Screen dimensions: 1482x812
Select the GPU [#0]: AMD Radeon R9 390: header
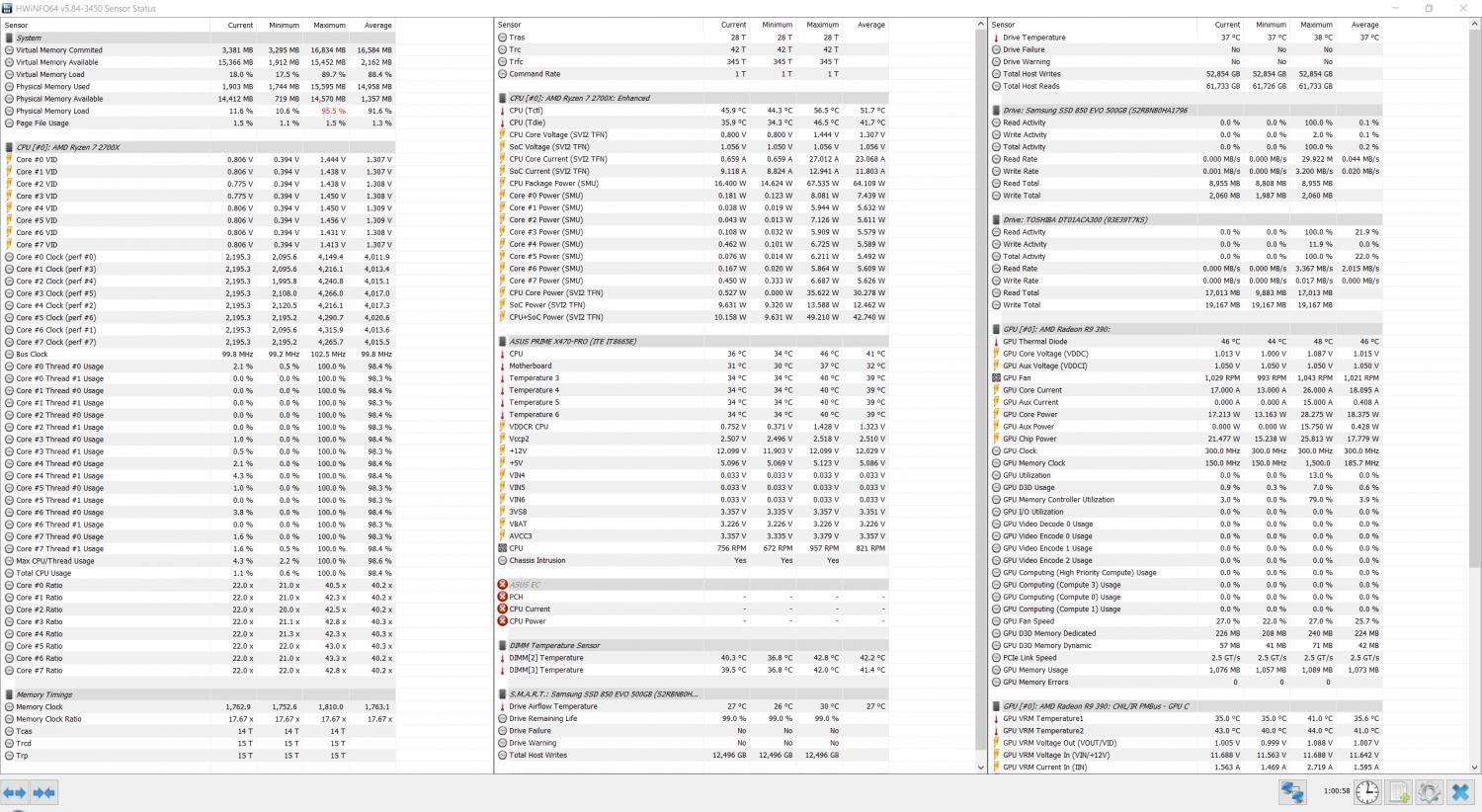[1185, 329]
